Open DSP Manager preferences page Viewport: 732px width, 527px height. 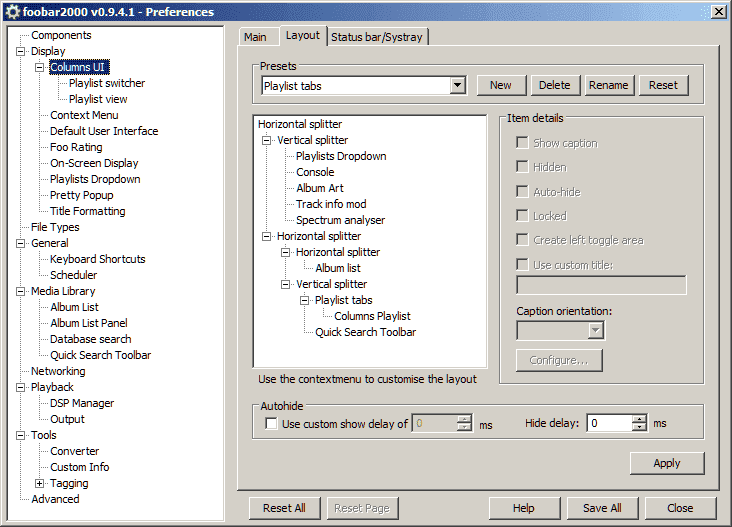click(82, 403)
